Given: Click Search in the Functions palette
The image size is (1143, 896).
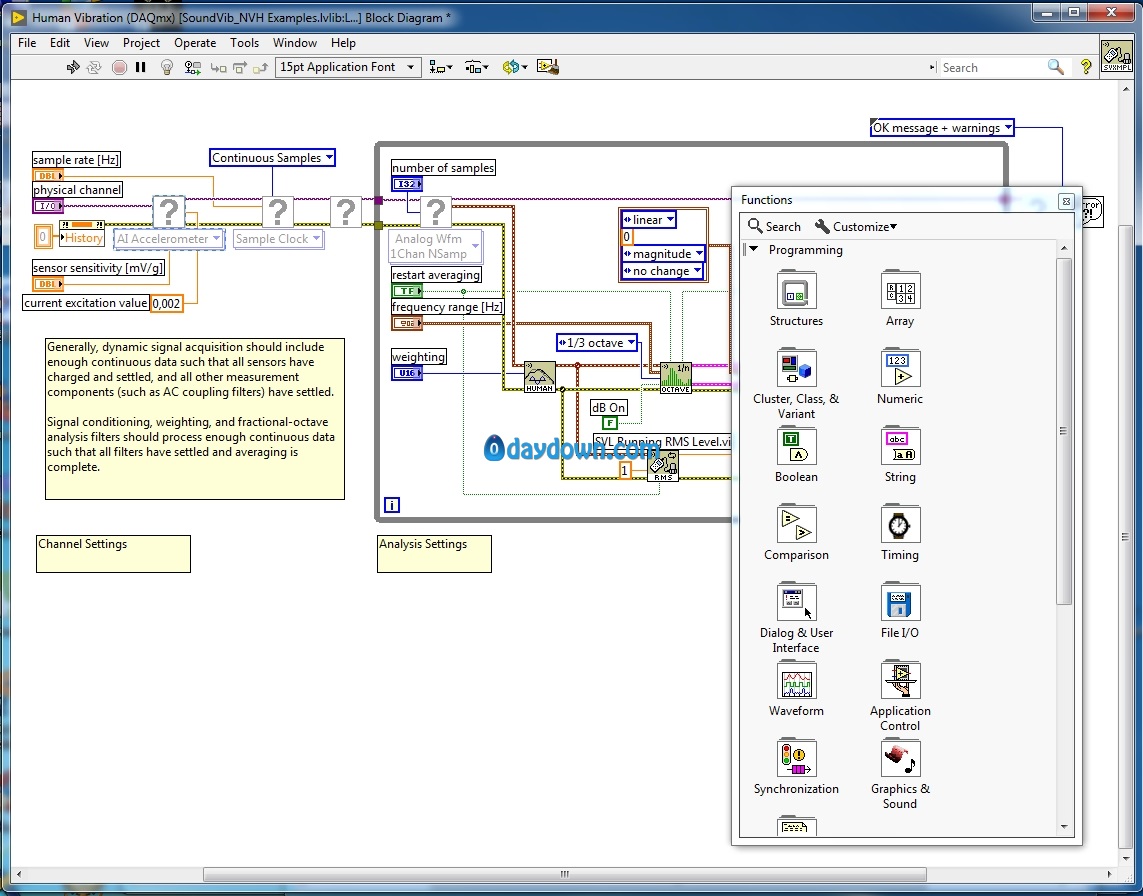Looking at the screenshot, I should pyautogui.click(x=774, y=227).
